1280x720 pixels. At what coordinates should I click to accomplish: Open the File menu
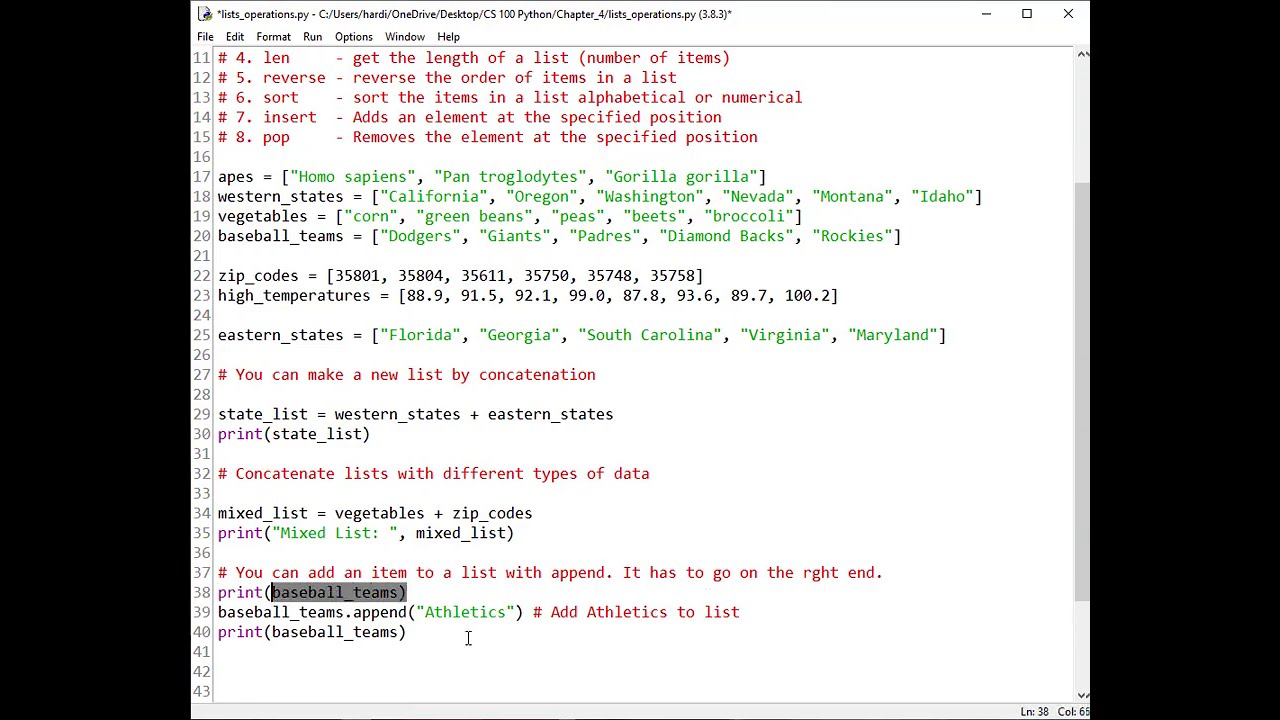(x=205, y=37)
